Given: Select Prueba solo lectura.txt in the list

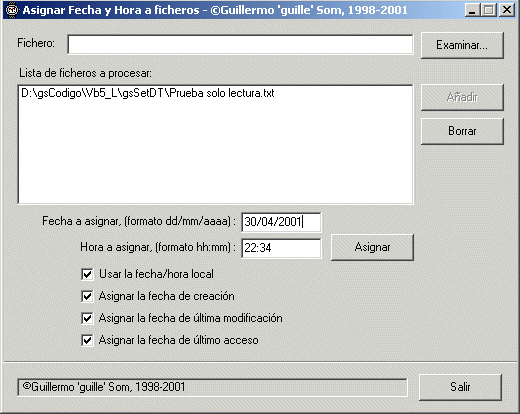Looking at the screenshot, I should click(x=148, y=93).
